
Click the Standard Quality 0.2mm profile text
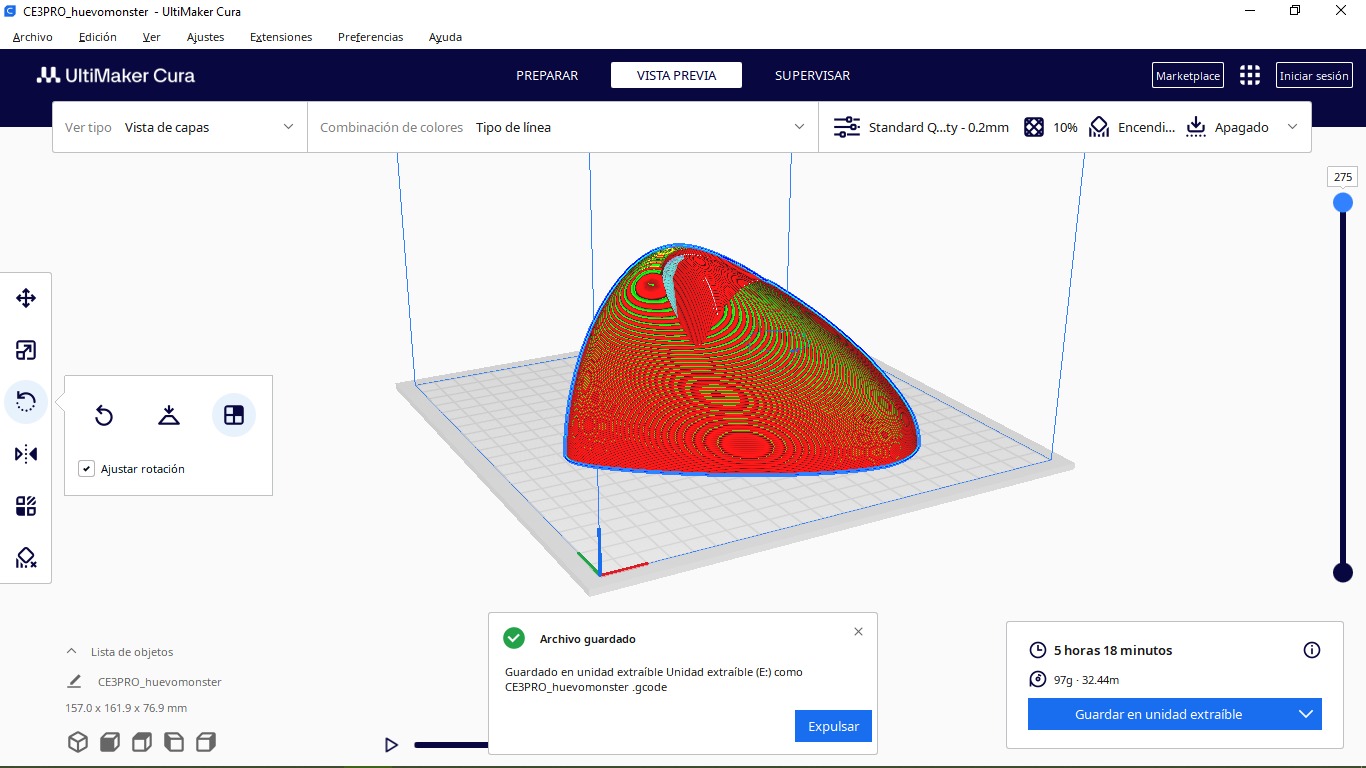(939, 127)
